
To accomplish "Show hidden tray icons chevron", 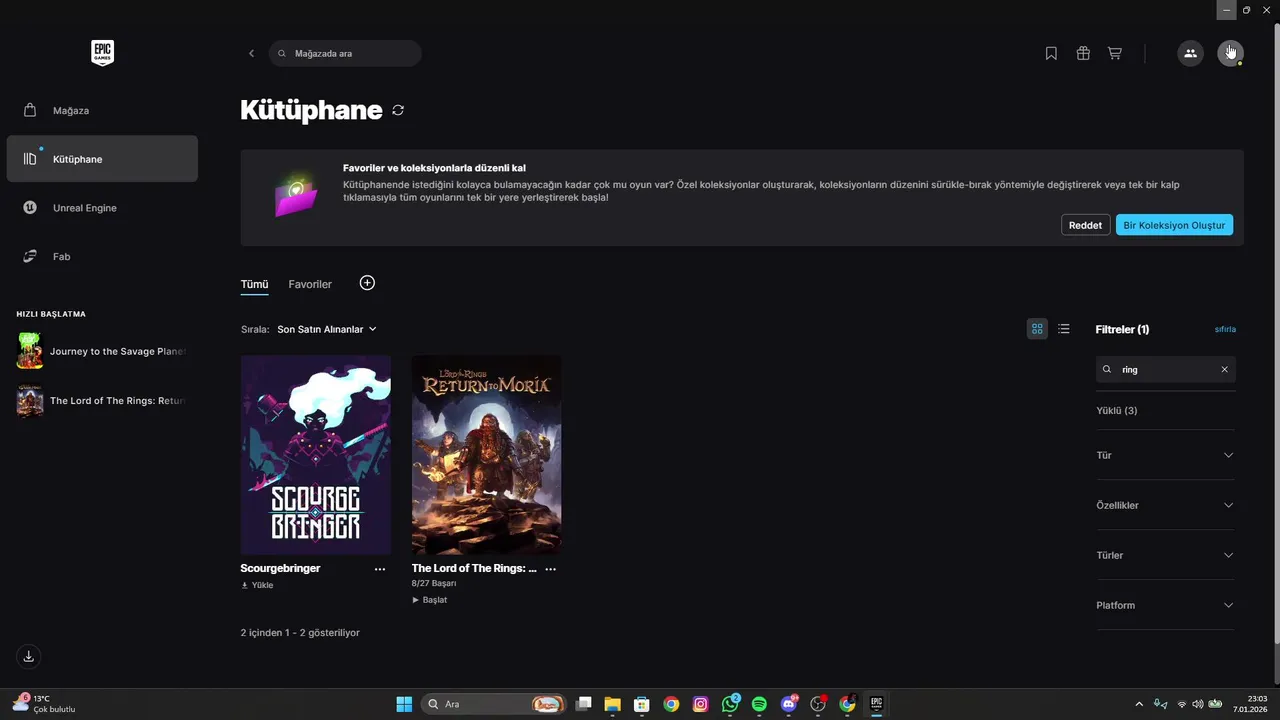I will click(x=1139, y=704).
